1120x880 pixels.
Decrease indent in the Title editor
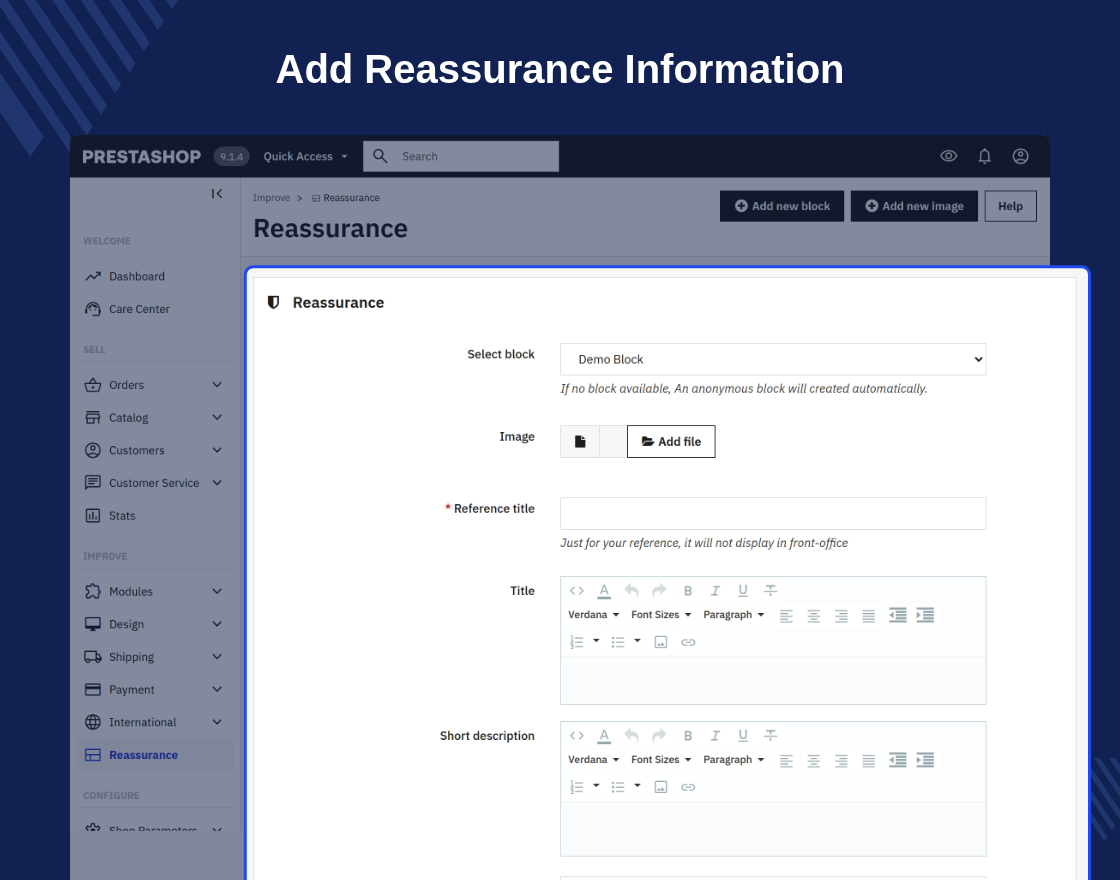[898, 615]
